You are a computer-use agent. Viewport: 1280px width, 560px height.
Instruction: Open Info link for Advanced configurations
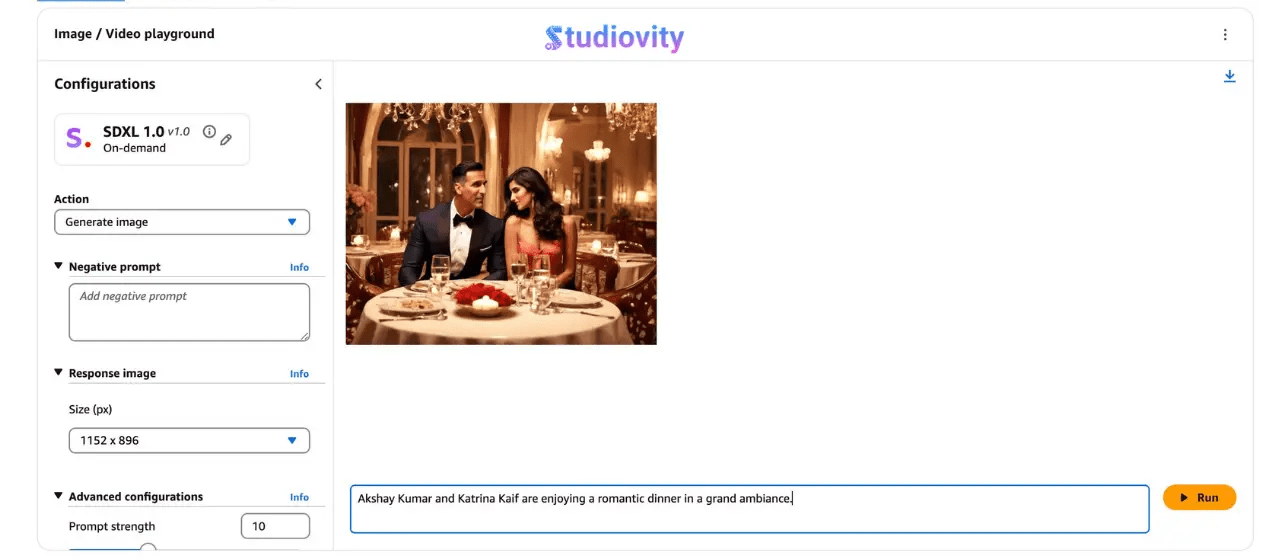click(x=299, y=497)
